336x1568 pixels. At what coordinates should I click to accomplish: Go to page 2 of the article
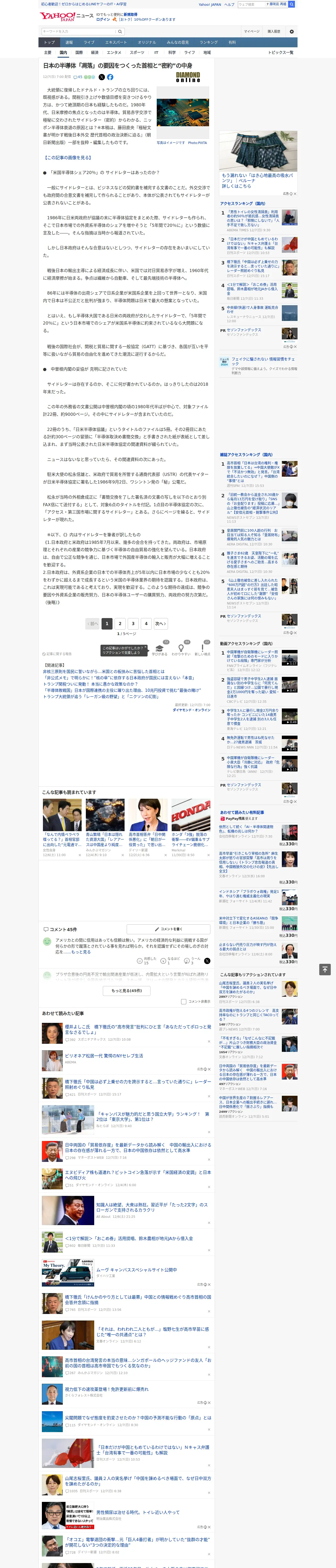click(120, 623)
